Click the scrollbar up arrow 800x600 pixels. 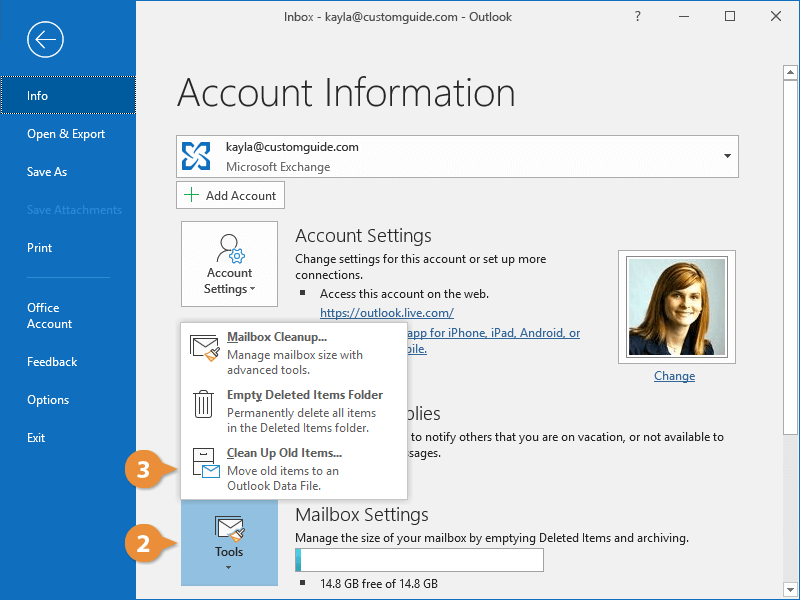[790, 72]
